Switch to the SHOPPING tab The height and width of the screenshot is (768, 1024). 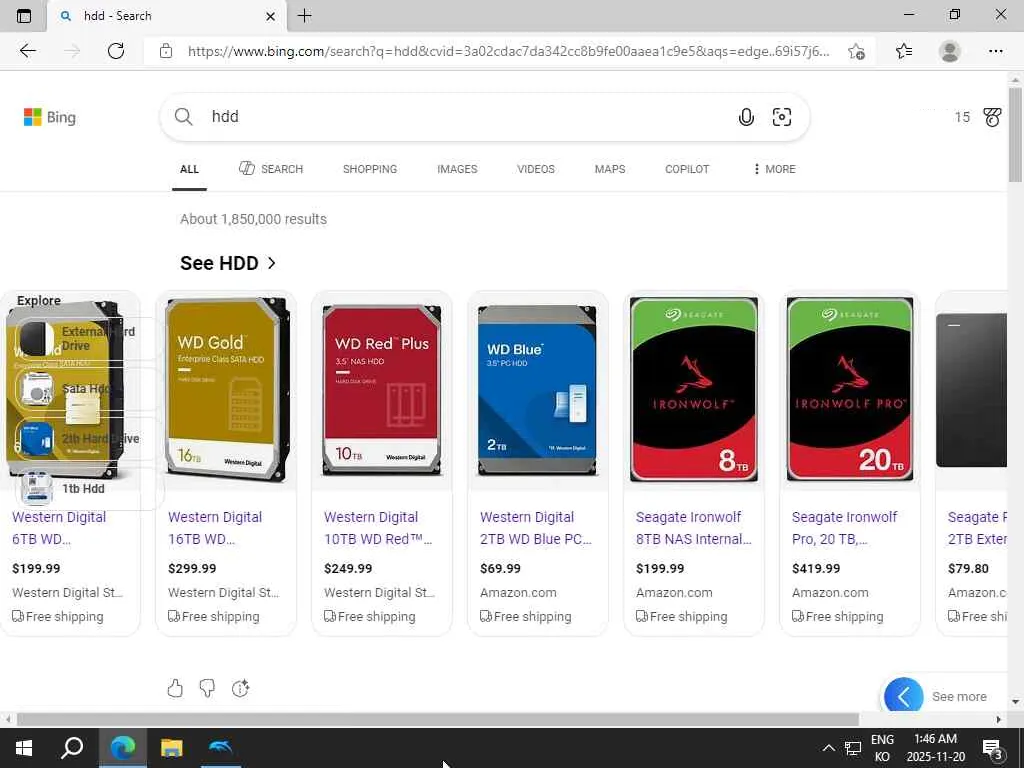point(370,169)
